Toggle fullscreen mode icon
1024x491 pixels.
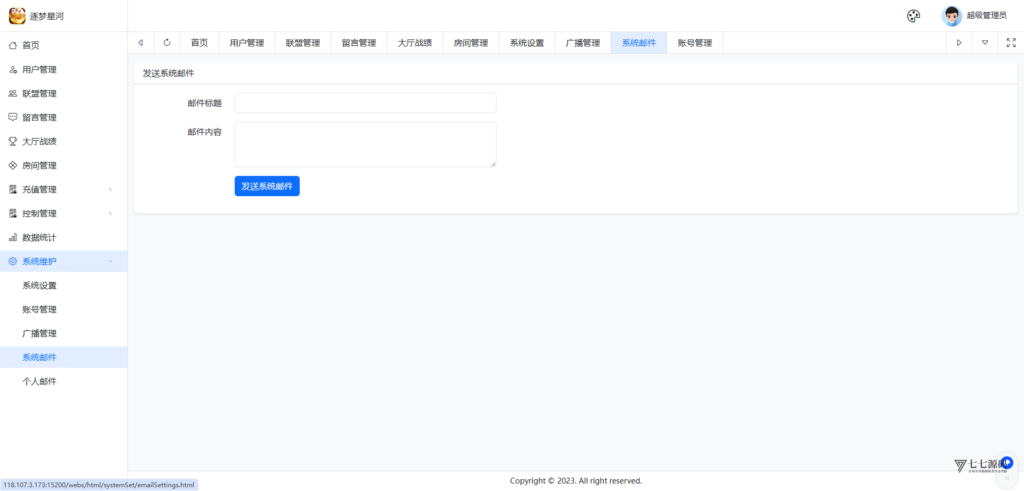coord(1011,43)
